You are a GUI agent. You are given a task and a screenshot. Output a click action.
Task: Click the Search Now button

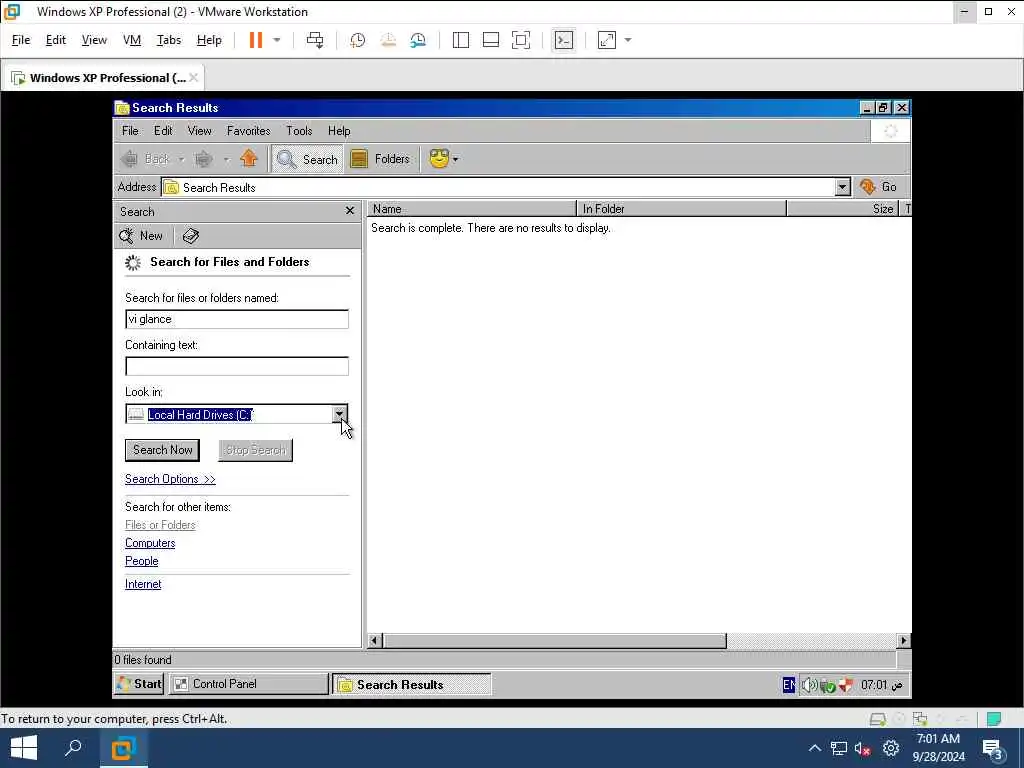click(x=163, y=449)
